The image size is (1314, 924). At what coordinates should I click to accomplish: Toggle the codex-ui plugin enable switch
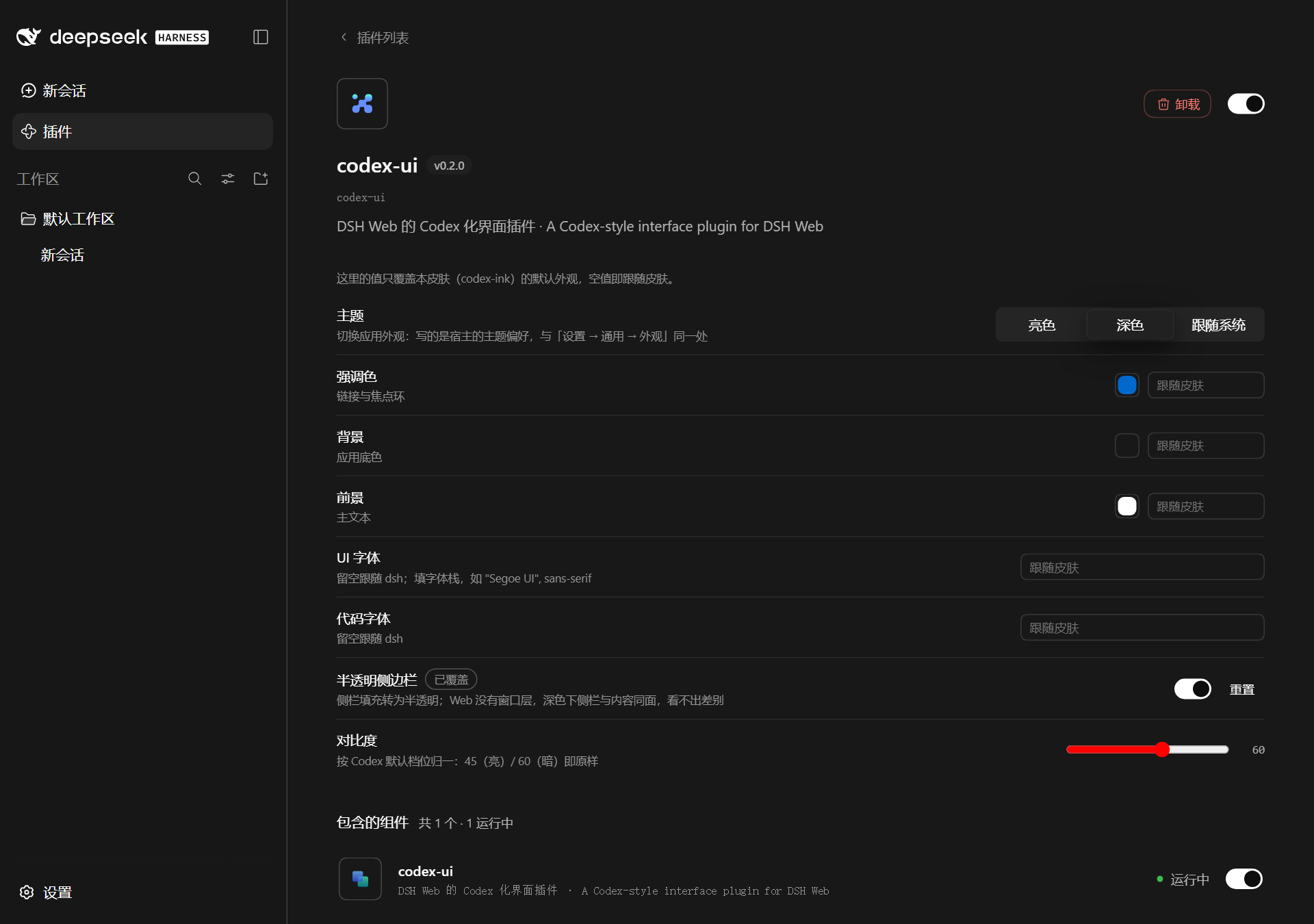1246,104
